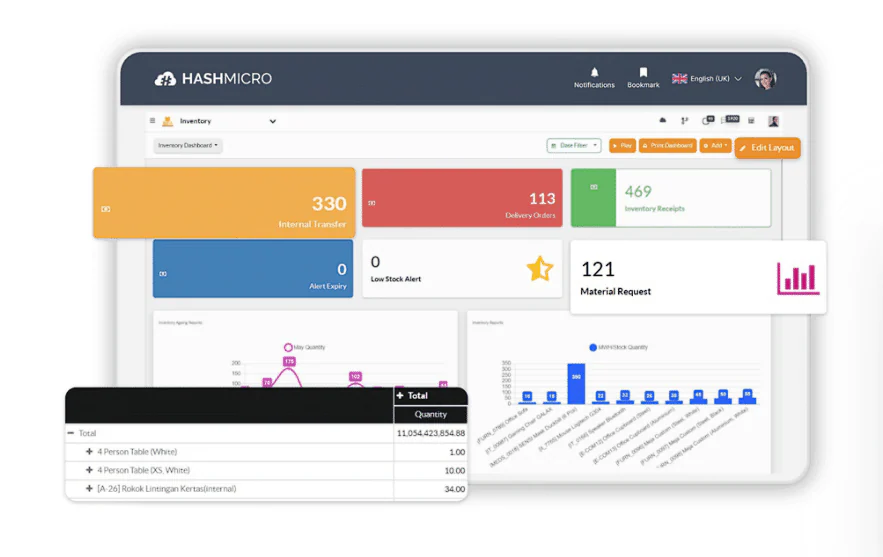Expand the 4 Person Table (XS, White) row
This screenshot has height=557, width=883.
pyautogui.click(x=89, y=470)
